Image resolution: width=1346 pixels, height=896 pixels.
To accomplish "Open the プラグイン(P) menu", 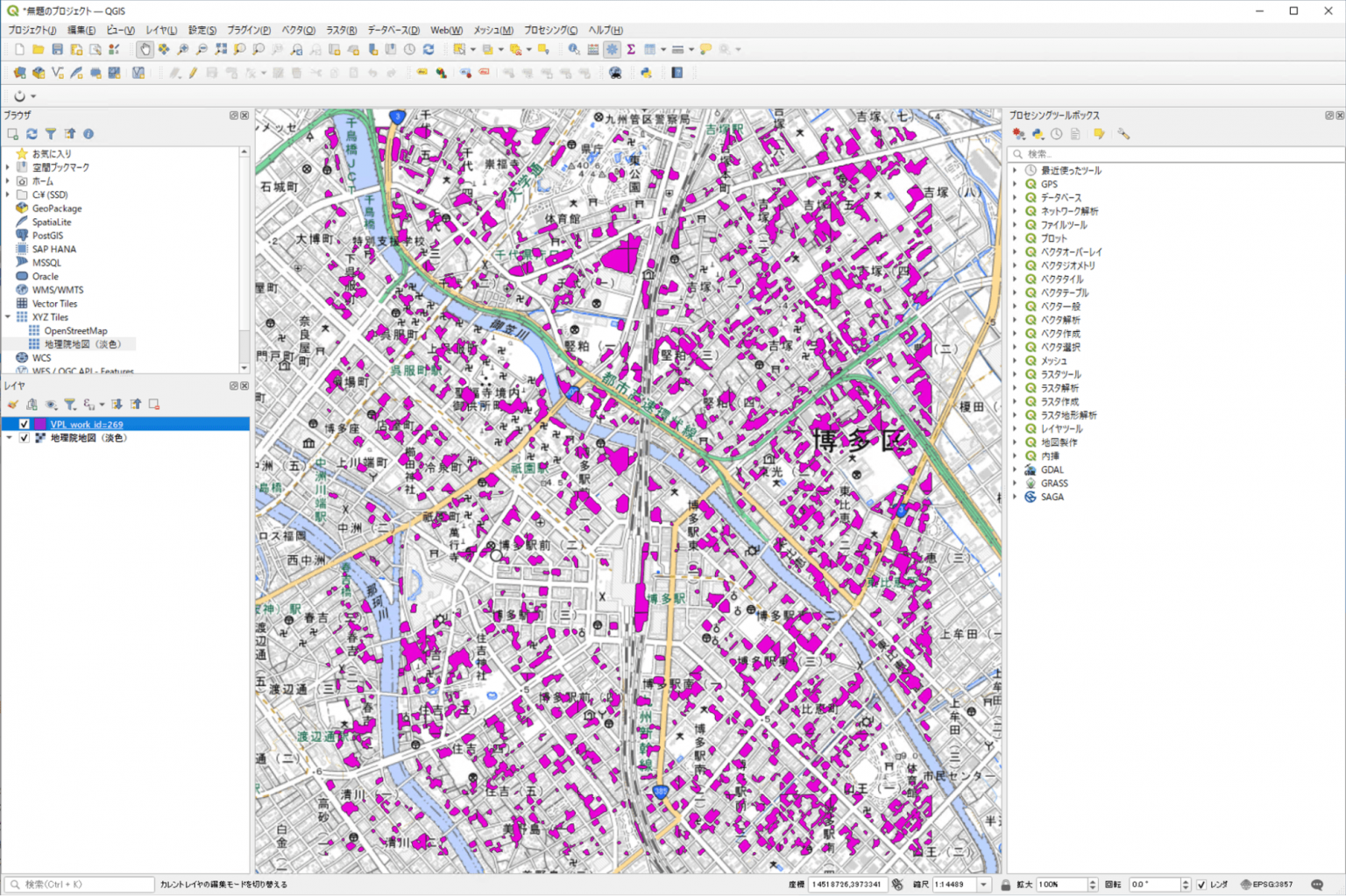I will tap(249, 30).
